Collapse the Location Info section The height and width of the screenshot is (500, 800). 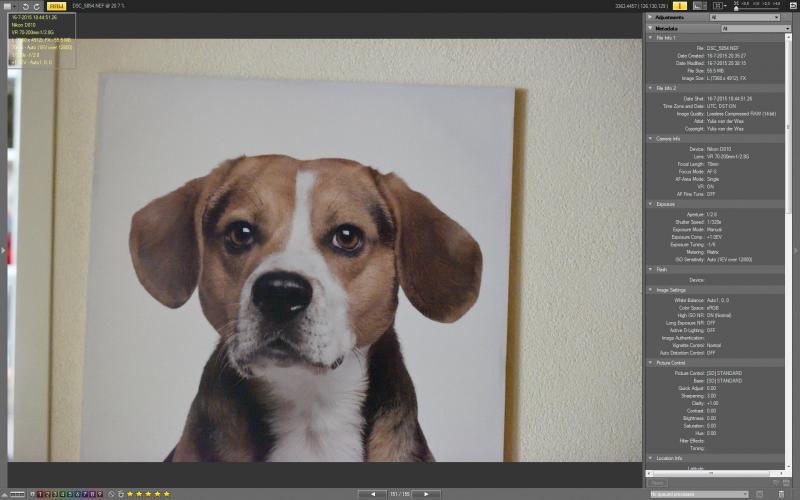(650, 458)
